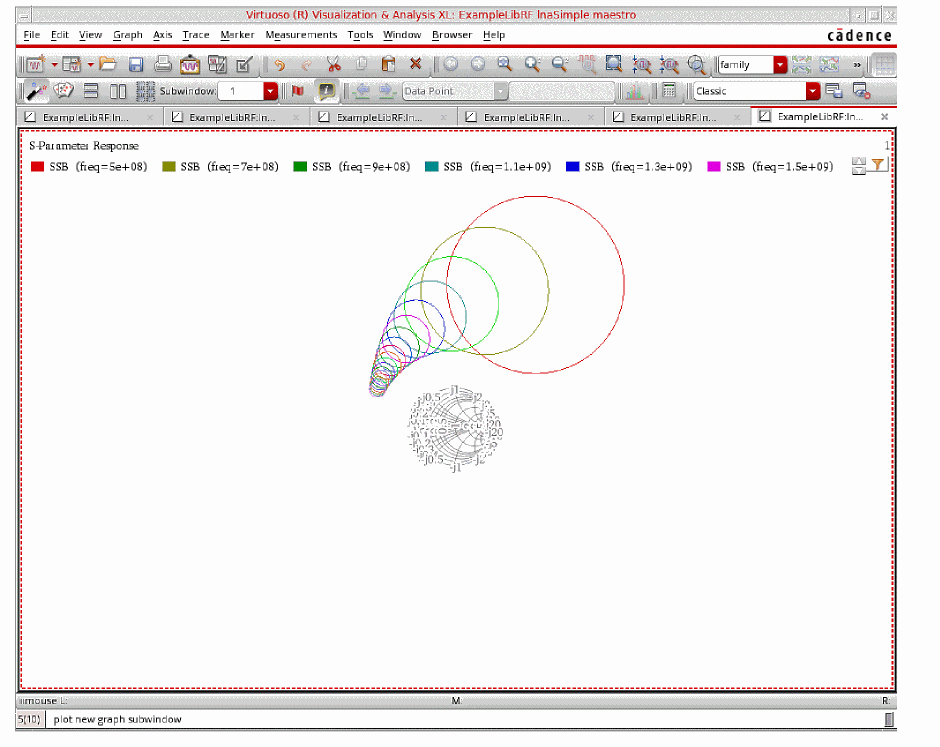Toggle the legend filter funnel icon
The height and width of the screenshot is (747, 940).
pyautogui.click(x=877, y=165)
